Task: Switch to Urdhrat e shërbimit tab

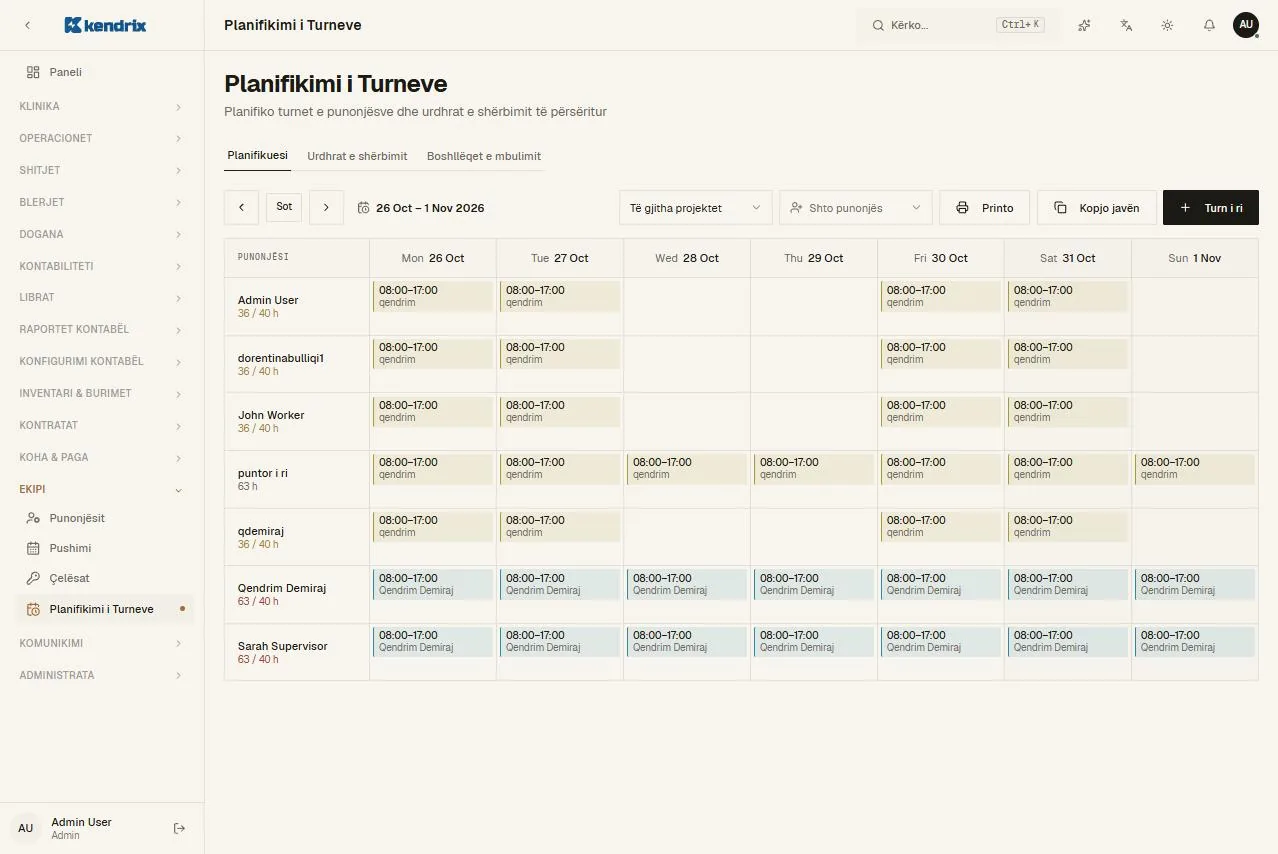Action: [357, 156]
